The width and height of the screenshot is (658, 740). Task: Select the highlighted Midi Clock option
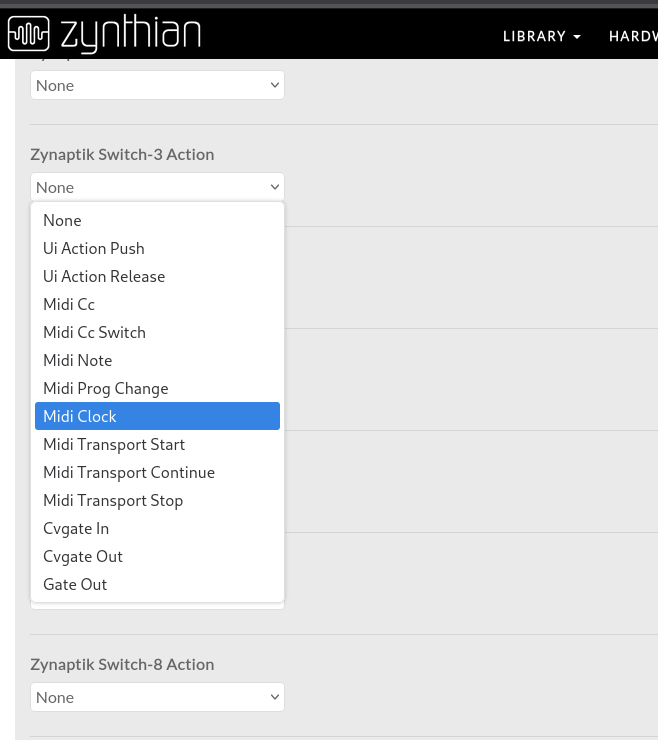80,416
